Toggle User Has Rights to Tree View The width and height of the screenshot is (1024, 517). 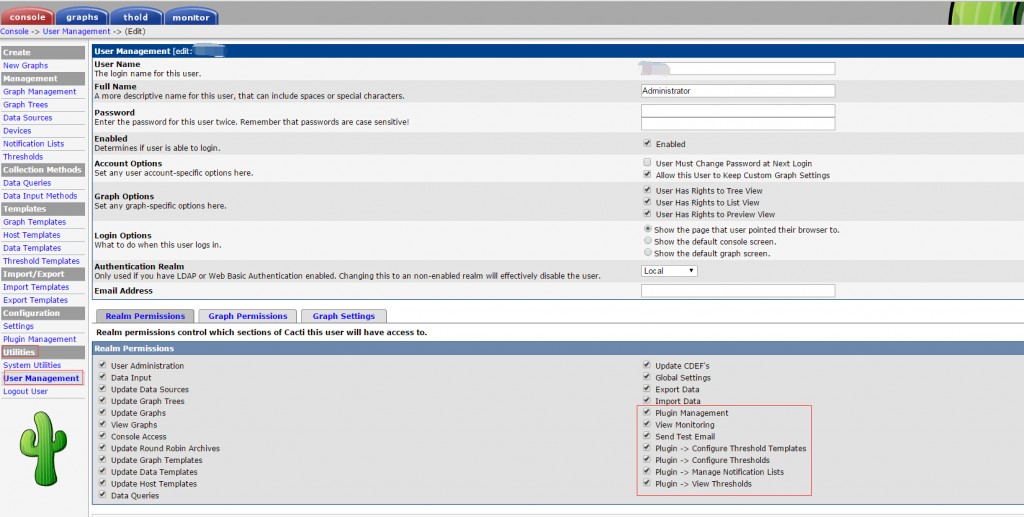click(x=647, y=190)
